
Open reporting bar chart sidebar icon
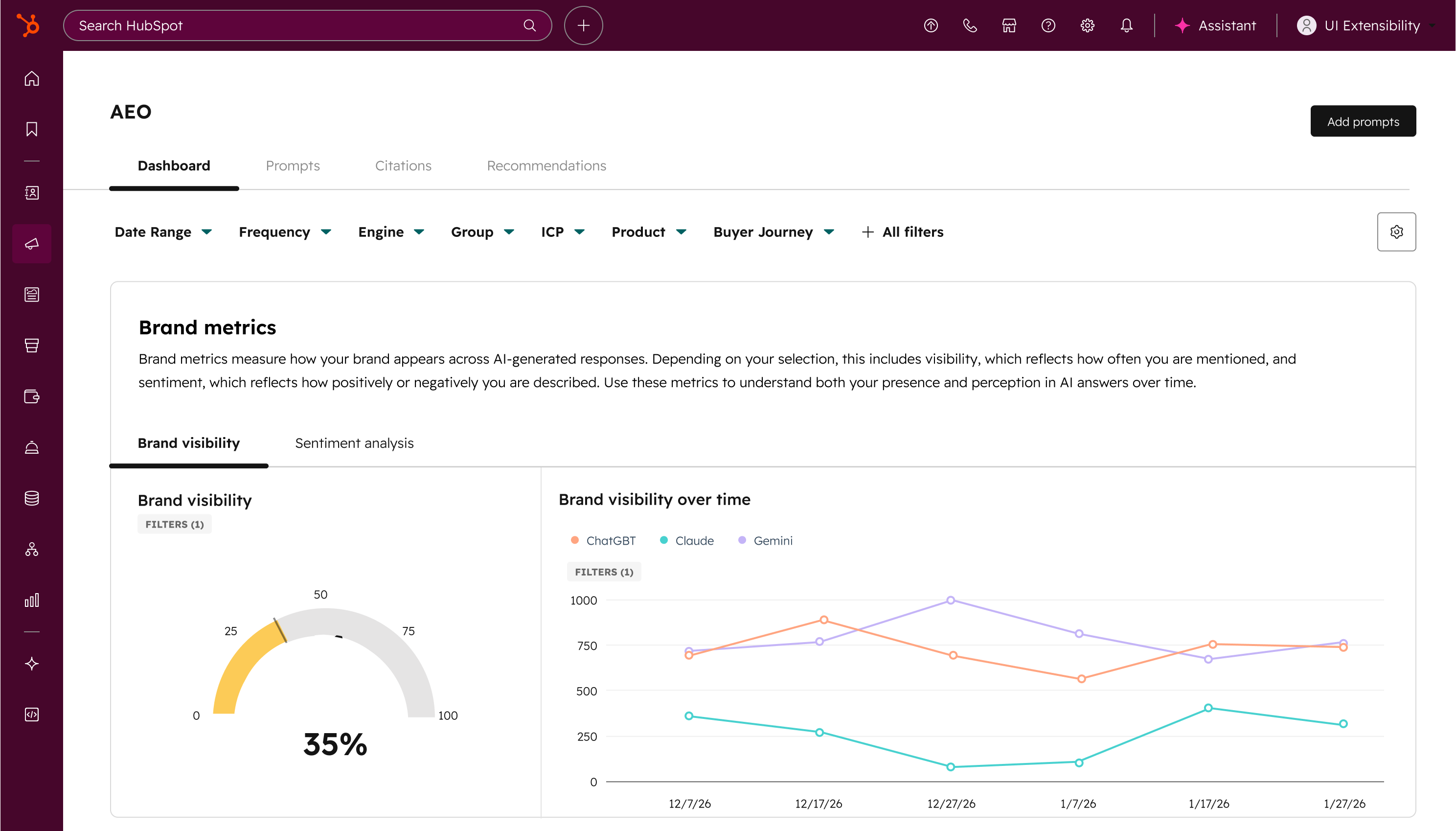pyautogui.click(x=32, y=600)
